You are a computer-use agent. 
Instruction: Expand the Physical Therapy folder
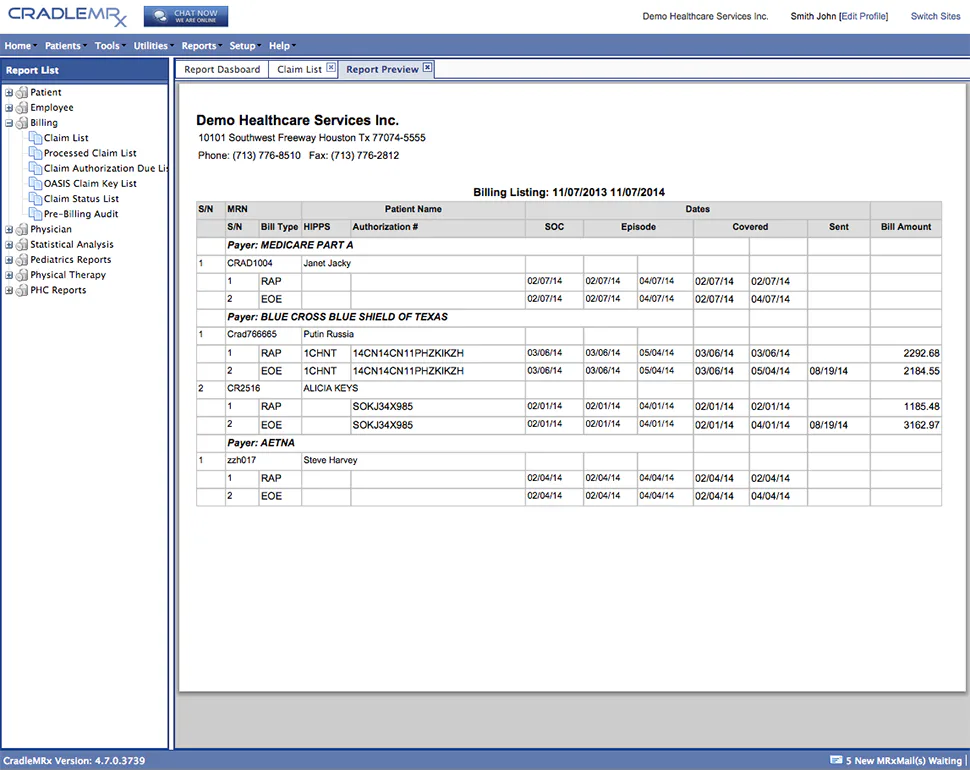coord(9,275)
